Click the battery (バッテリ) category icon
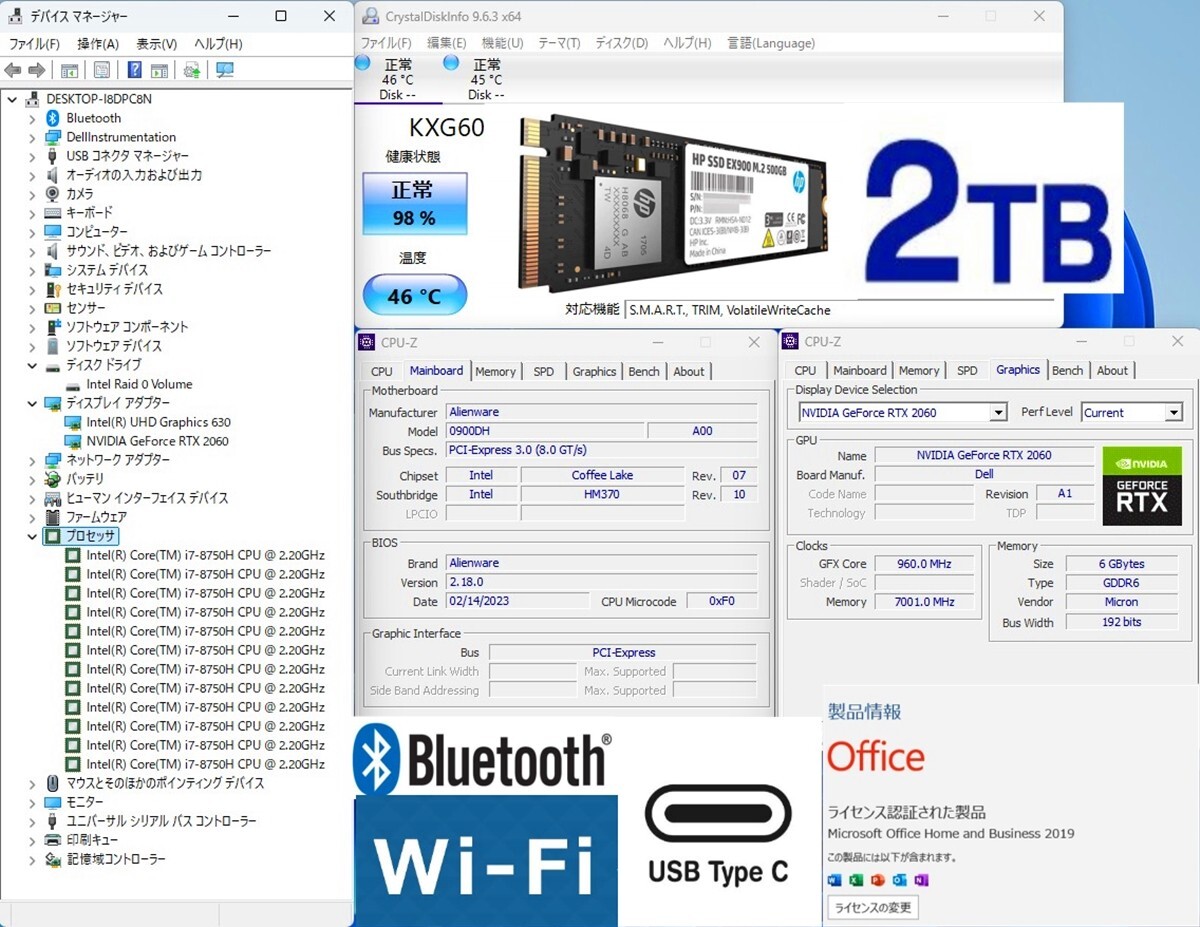The height and width of the screenshot is (927, 1200). coord(54,479)
